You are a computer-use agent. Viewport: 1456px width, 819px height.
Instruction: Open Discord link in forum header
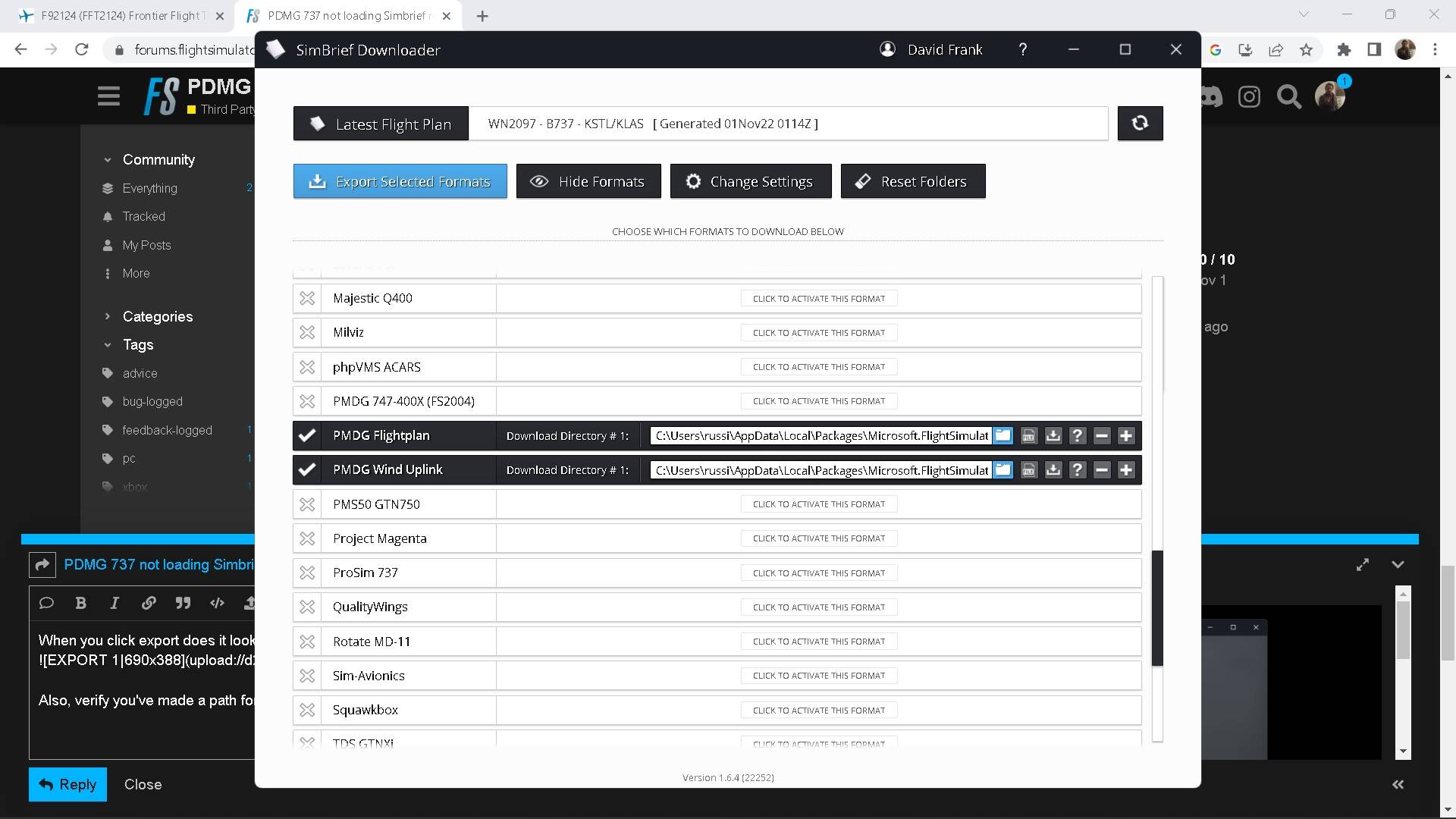tap(1212, 96)
